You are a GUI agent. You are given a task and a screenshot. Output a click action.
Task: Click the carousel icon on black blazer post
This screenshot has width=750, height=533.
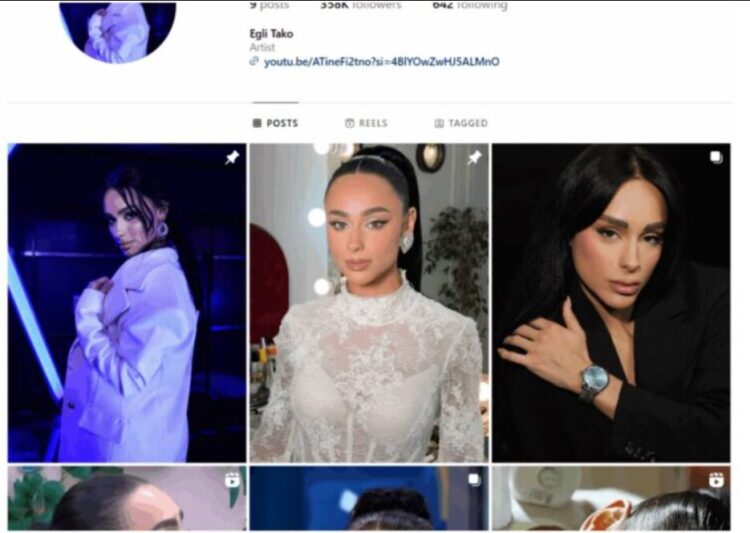(x=716, y=157)
